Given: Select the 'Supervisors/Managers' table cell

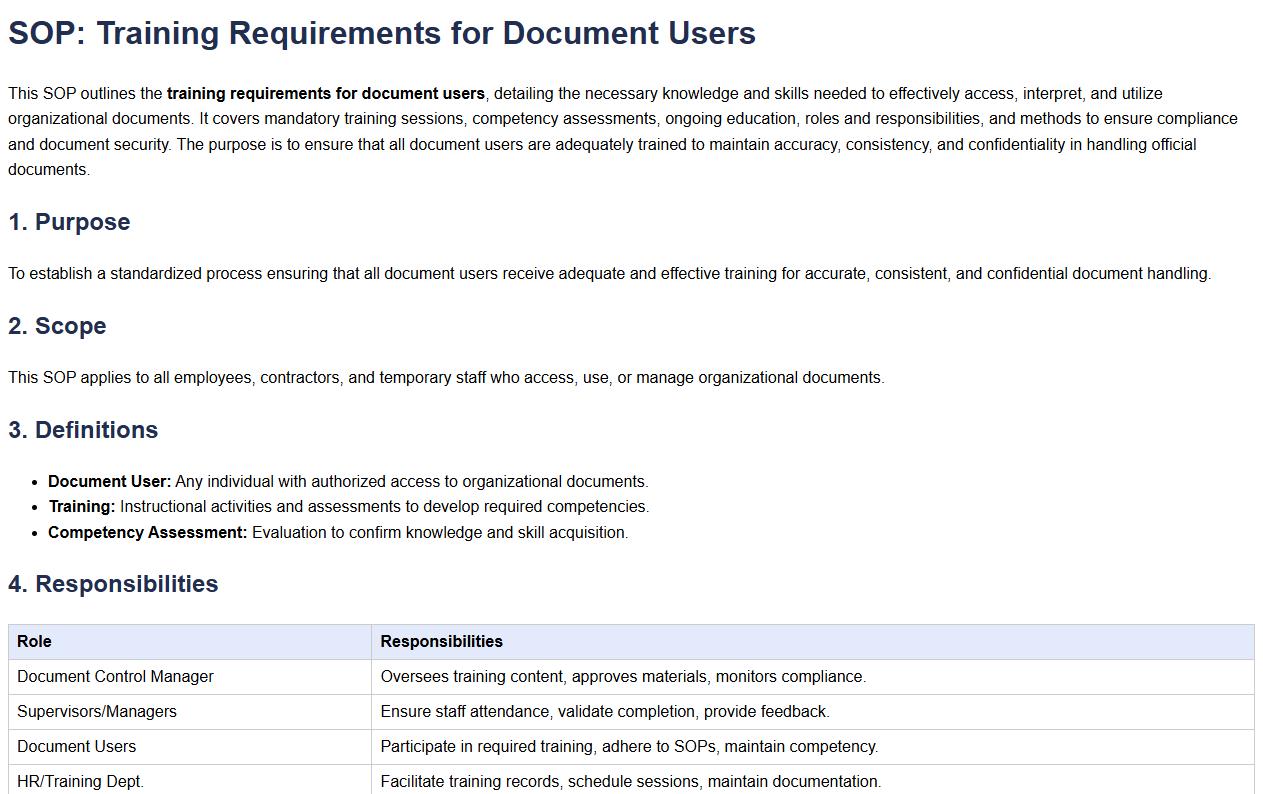Looking at the screenshot, I should click(x=97, y=712).
